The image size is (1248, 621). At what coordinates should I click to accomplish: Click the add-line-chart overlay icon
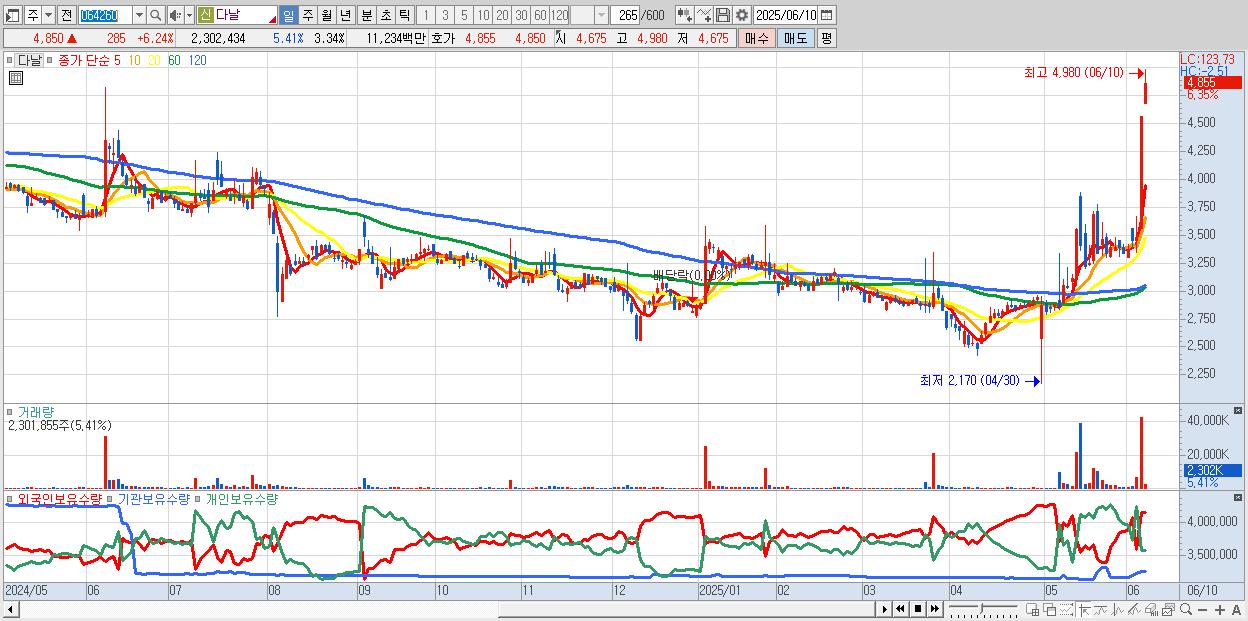point(703,15)
